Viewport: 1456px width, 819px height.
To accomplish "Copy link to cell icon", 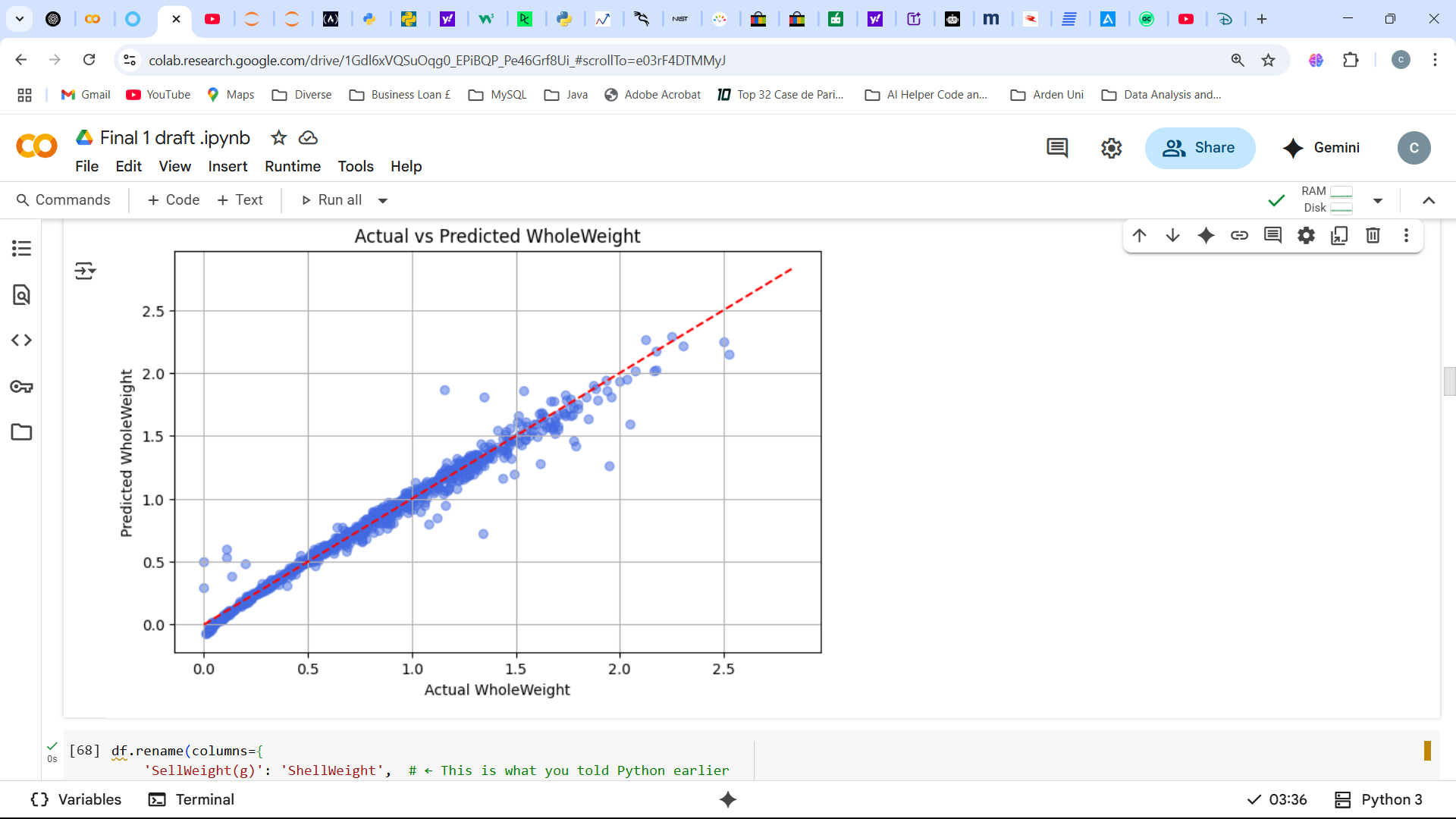I will tap(1239, 236).
